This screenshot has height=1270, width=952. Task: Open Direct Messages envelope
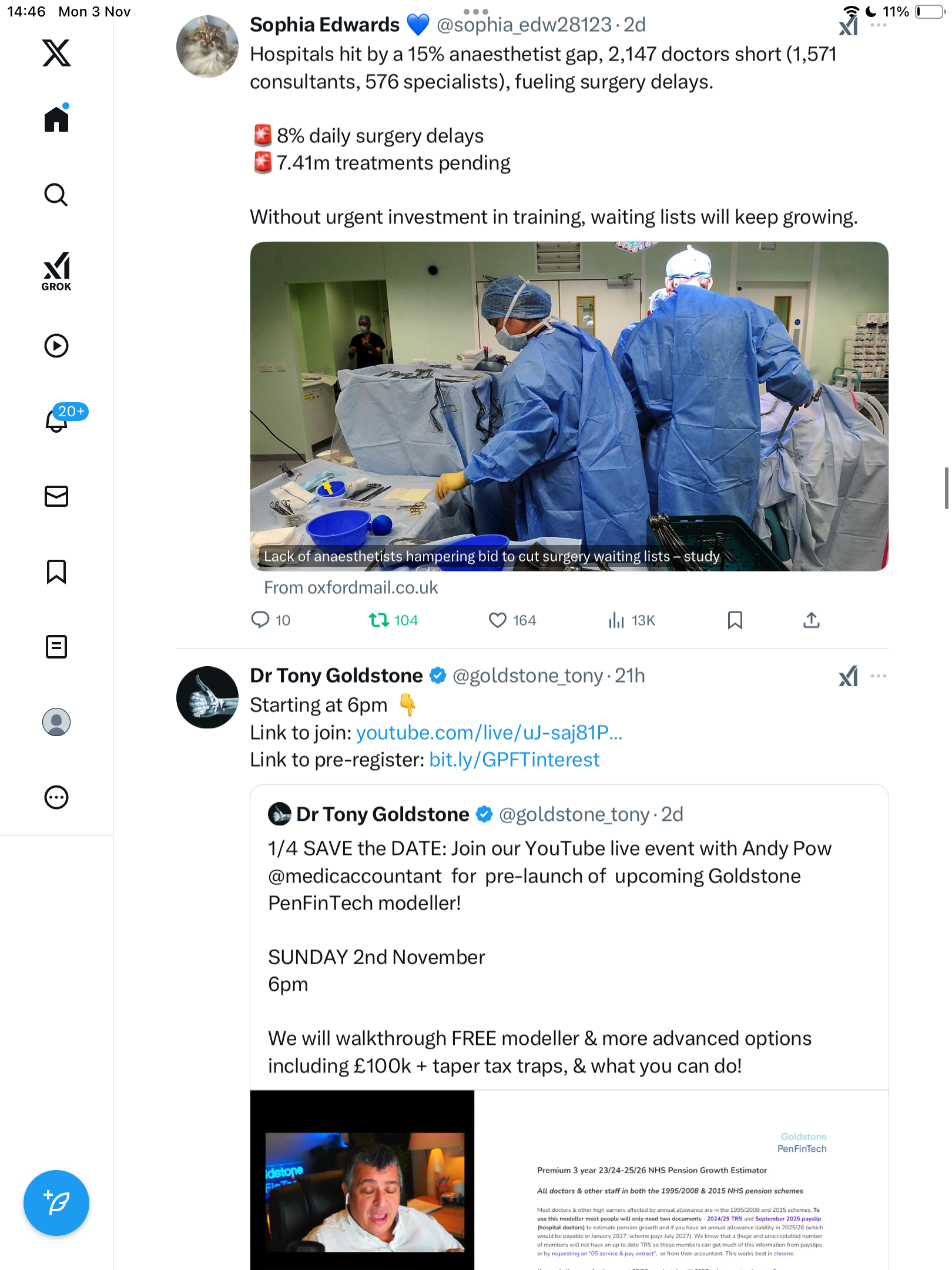[56, 496]
